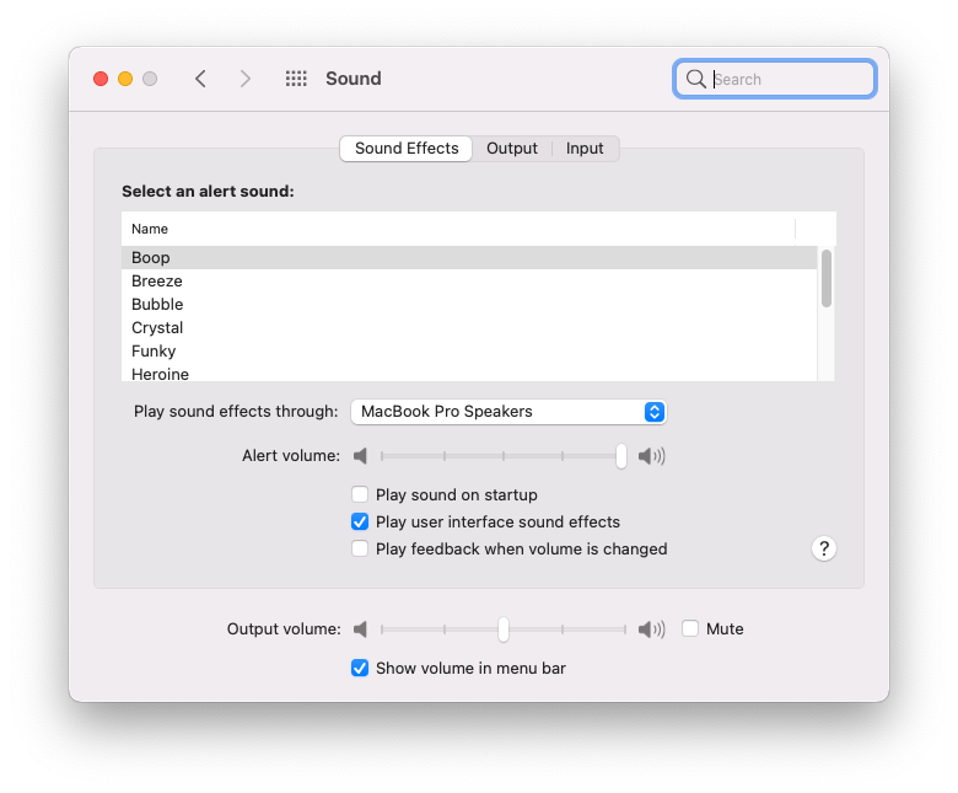Click the back navigation arrow

coord(200,78)
